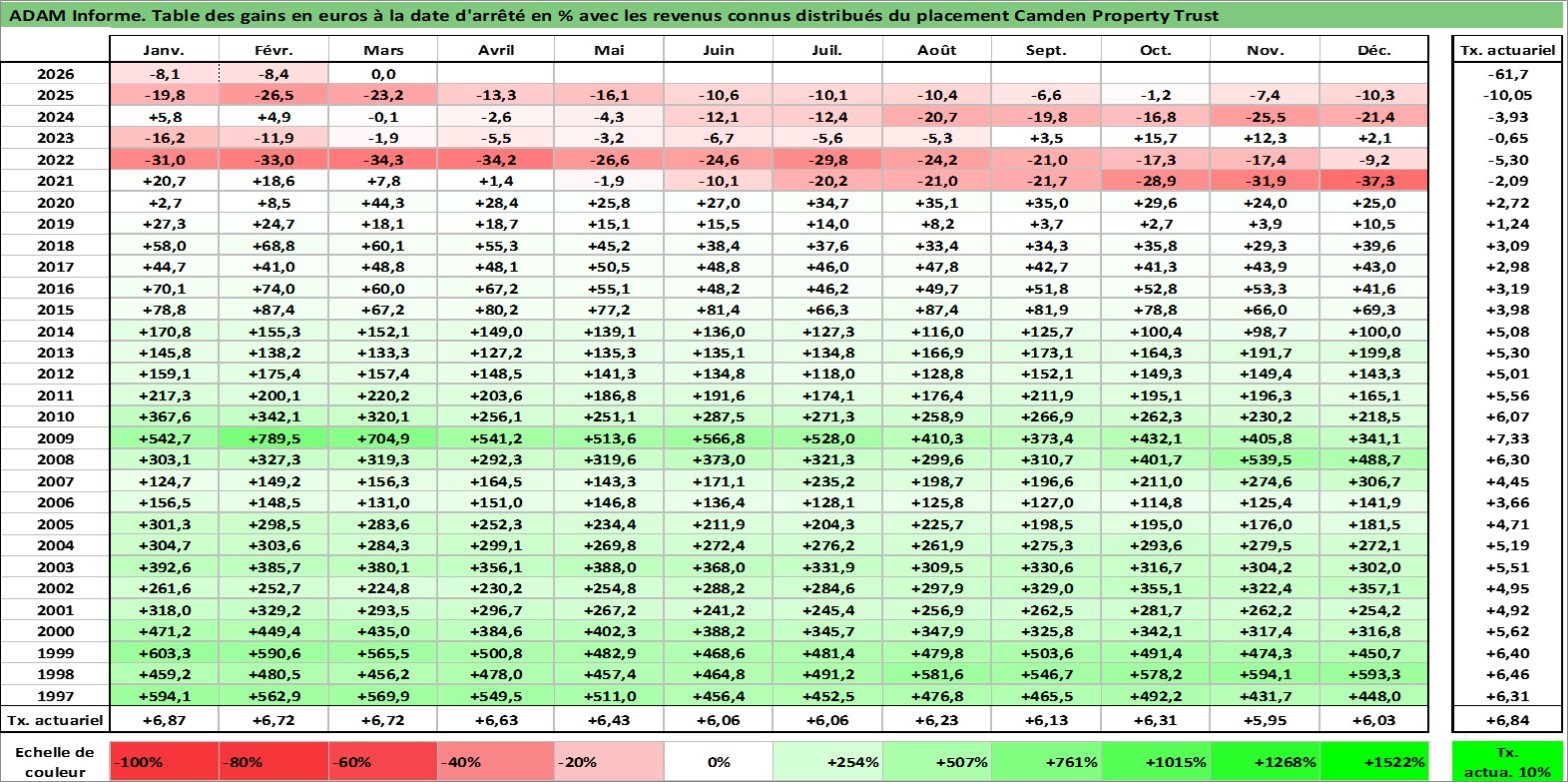Click the +170,8 cell for Janv. 2014
The image size is (1568, 782).
click(165, 332)
